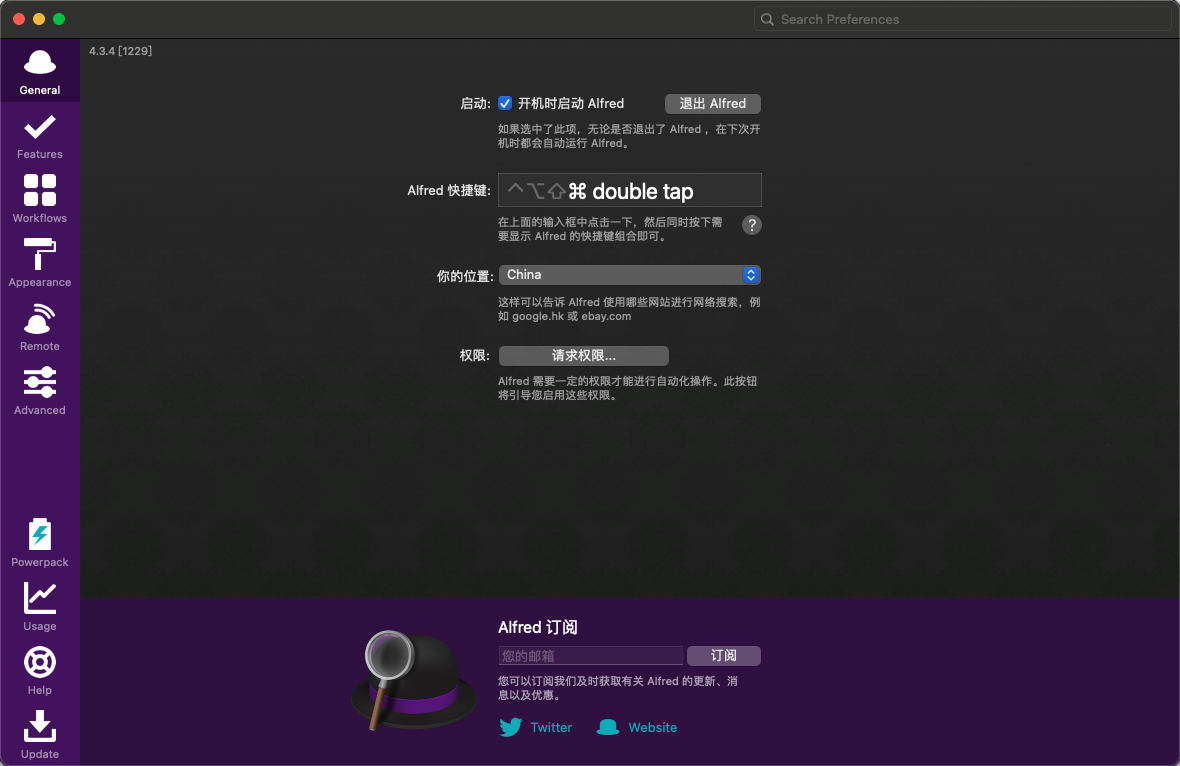Open the Features checkmark tab
Image resolution: width=1180 pixels, height=766 pixels.
(40, 136)
